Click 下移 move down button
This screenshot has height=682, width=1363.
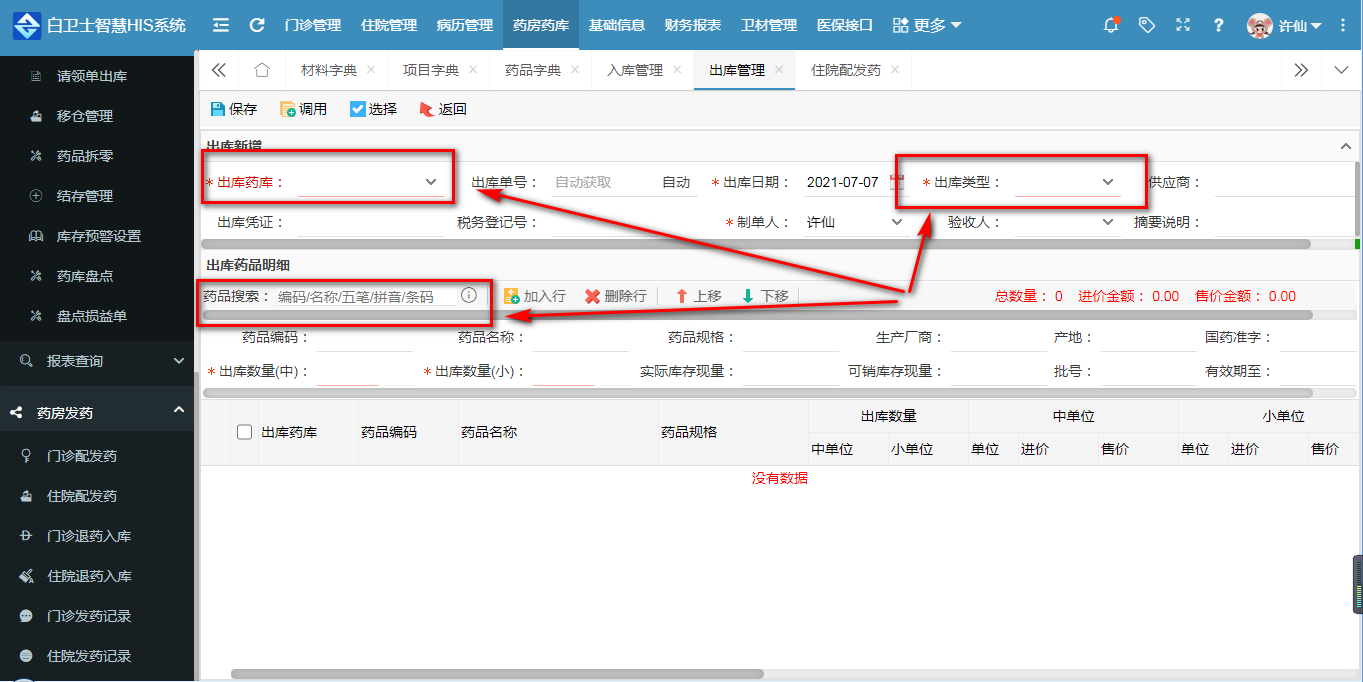tap(765, 296)
